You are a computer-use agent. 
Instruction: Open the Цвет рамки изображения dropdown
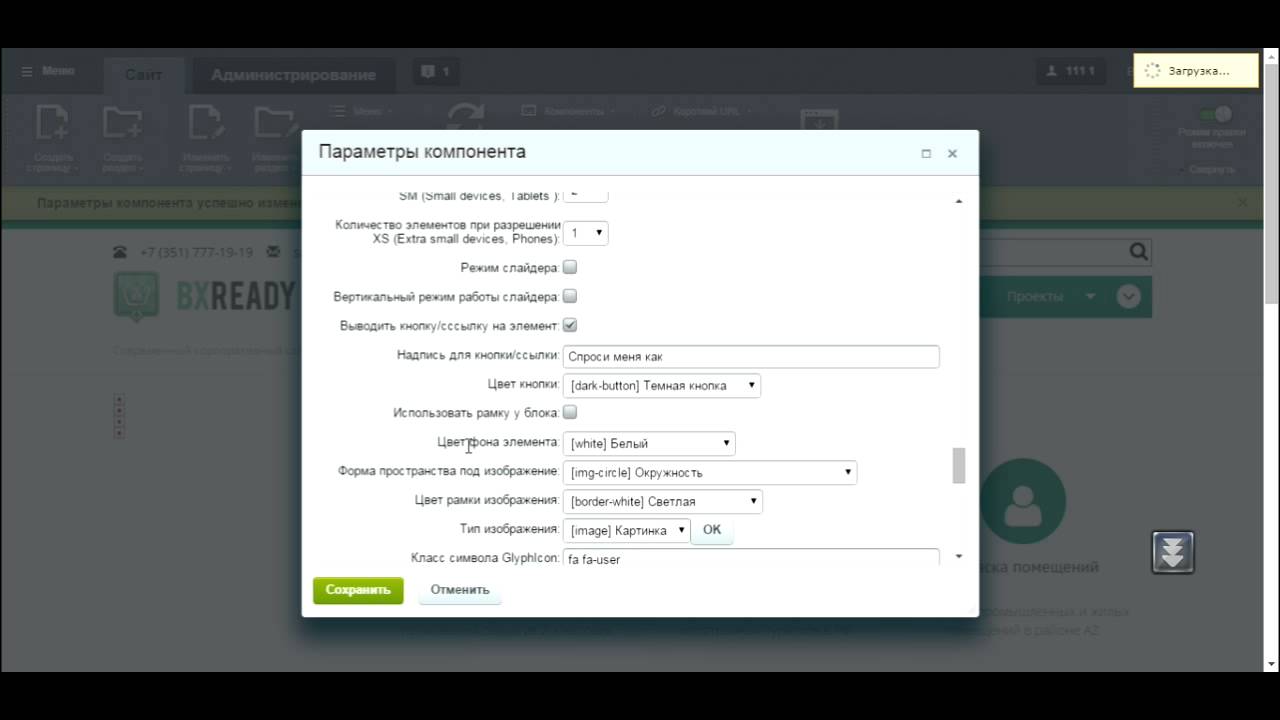[x=663, y=501]
